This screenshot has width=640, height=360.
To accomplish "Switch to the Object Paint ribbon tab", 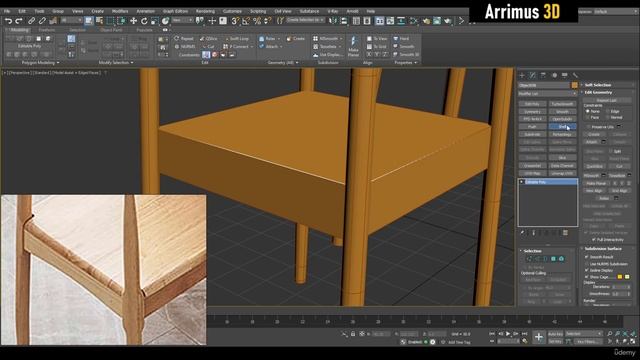I will click(x=111, y=30).
